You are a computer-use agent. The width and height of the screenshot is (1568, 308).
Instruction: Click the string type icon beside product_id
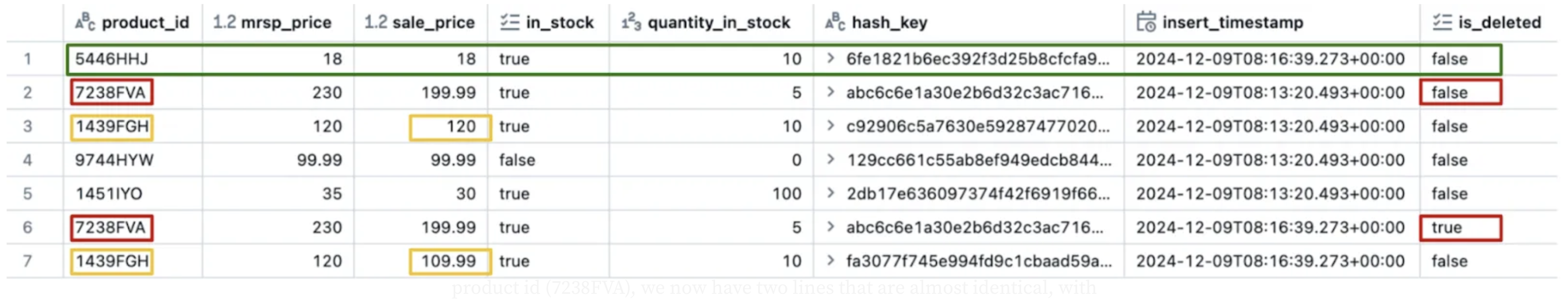(x=85, y=22)
